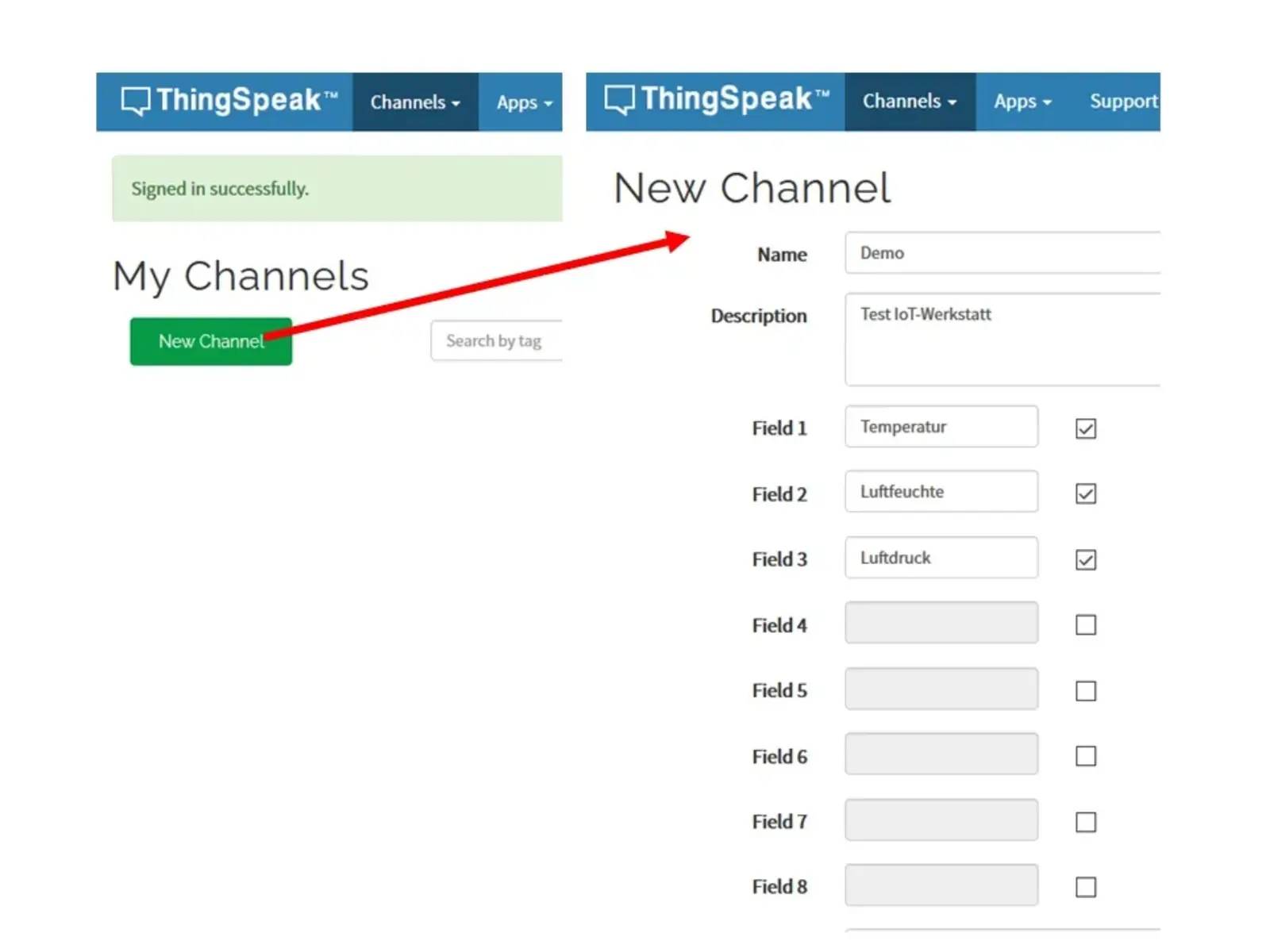The width and height of the screenshot is (1270, 952).
Task: Uncheck the Field 3 Luftdruck checkbox
Action: (x=1085, y=559)
